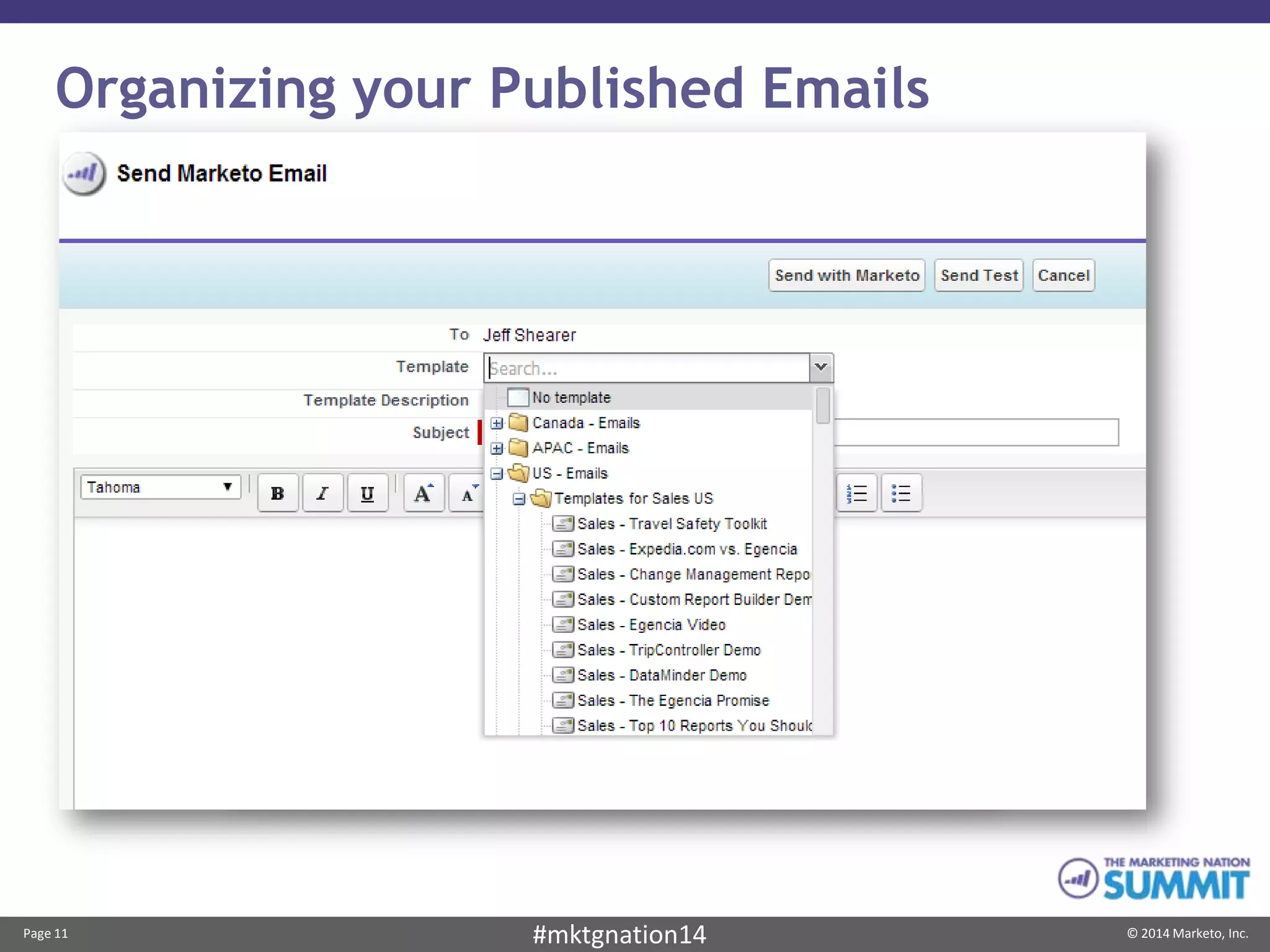
Task: Select Sales - Egencia Video template
Action: pos(651,625)
